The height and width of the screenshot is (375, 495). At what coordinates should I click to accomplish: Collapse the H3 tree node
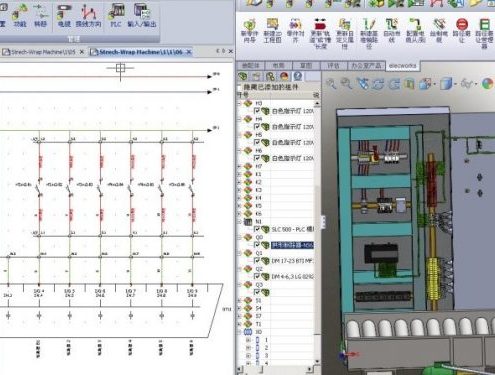(x=239, y=104)
